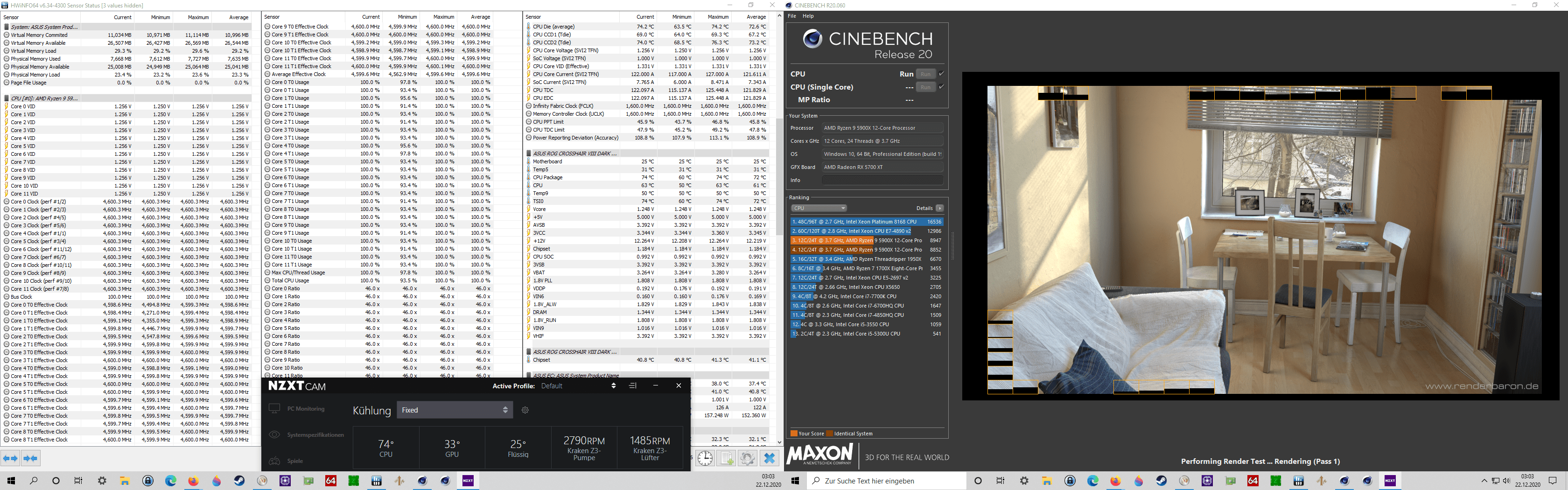Open the Cinebench File menu

tap(792, 16)
